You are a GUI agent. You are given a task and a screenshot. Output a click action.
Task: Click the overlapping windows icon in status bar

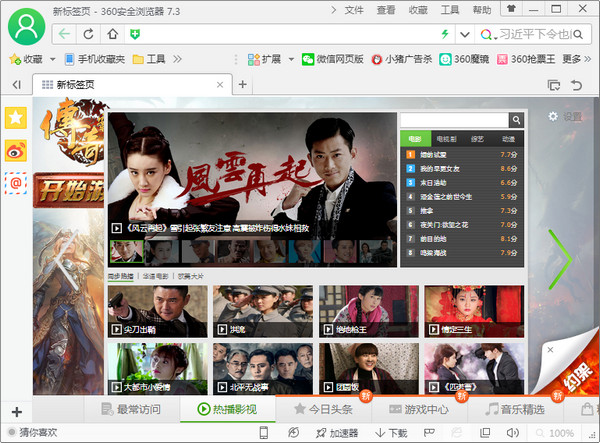[485, 433]
